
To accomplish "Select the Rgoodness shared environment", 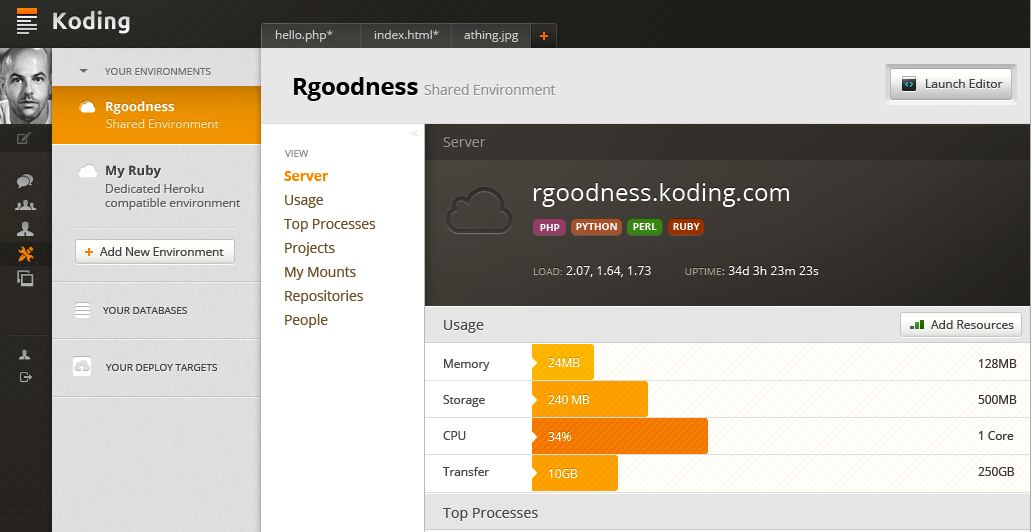I will (156, 115).
